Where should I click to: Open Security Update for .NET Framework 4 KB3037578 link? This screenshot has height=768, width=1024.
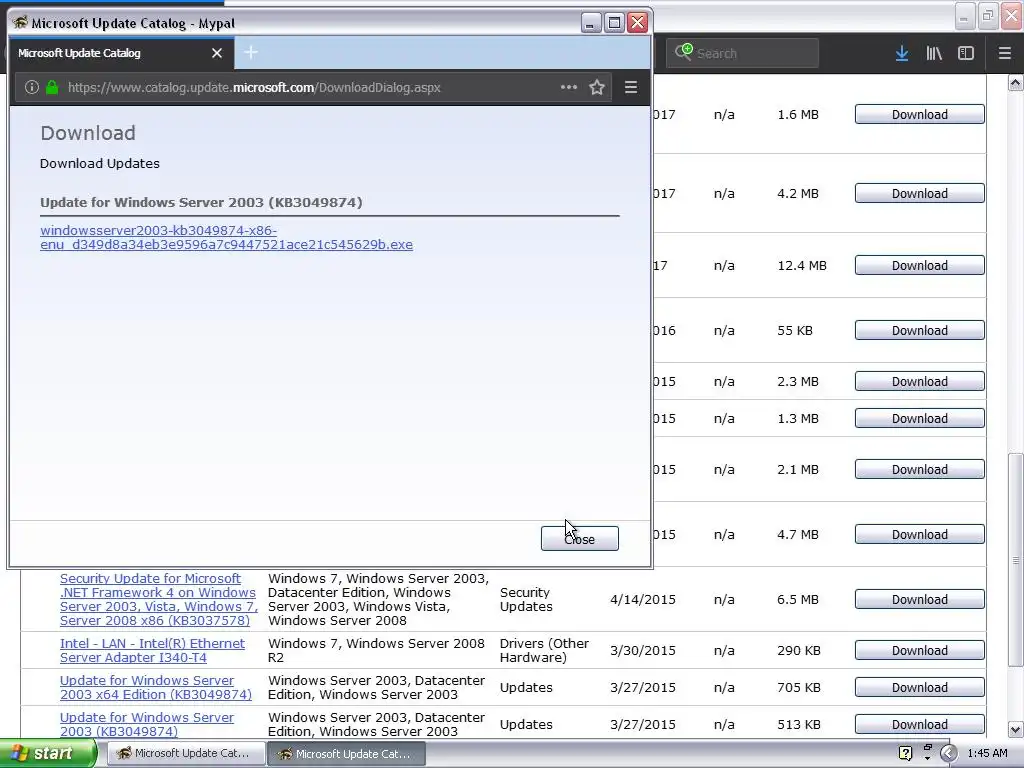pos(159,600)
